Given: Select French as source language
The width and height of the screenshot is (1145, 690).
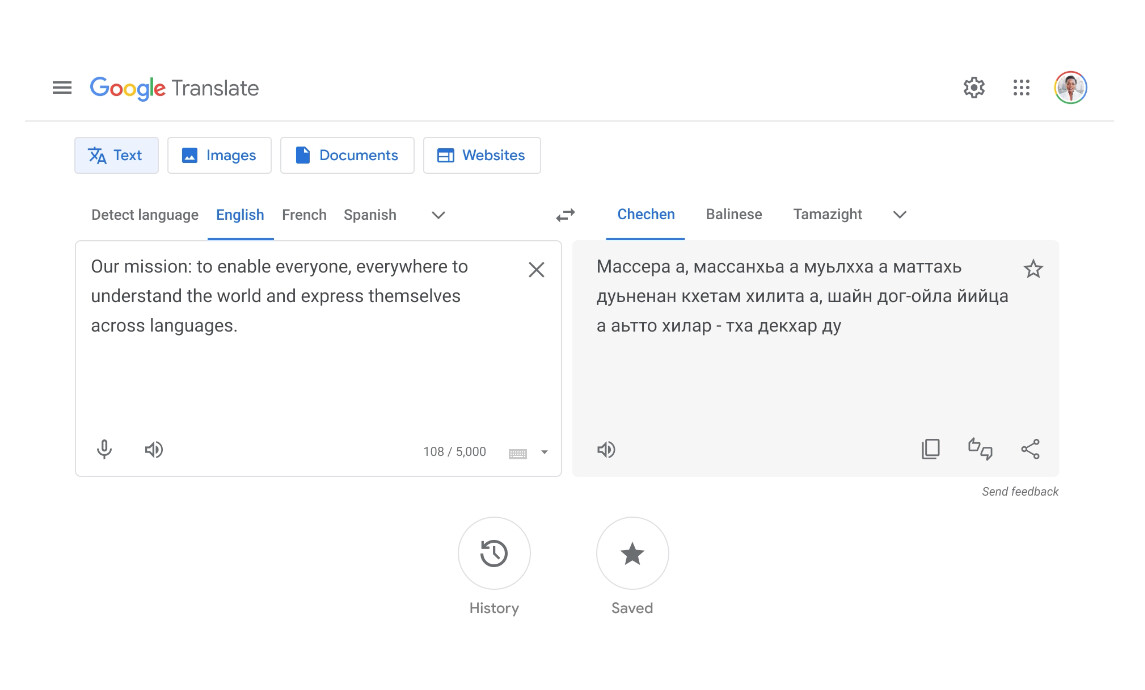Looking at the screenshot, I should point(304,215).
